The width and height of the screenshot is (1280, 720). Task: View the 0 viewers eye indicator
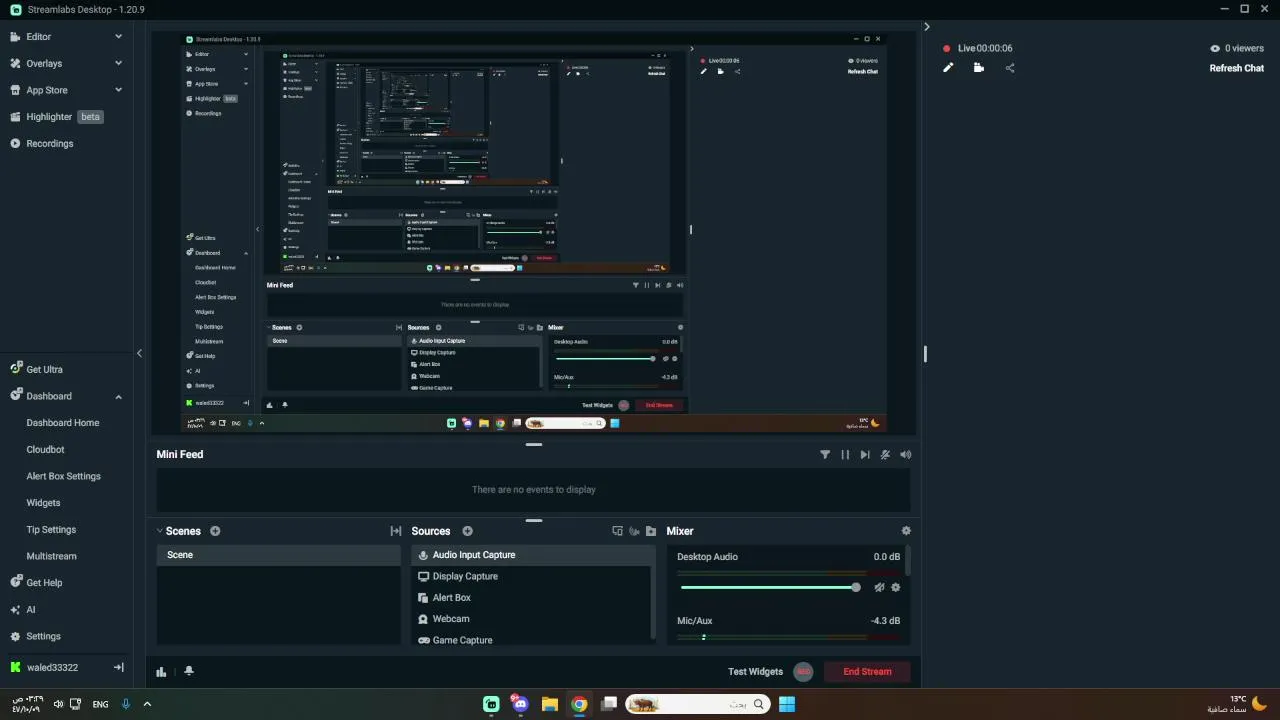1214,48
